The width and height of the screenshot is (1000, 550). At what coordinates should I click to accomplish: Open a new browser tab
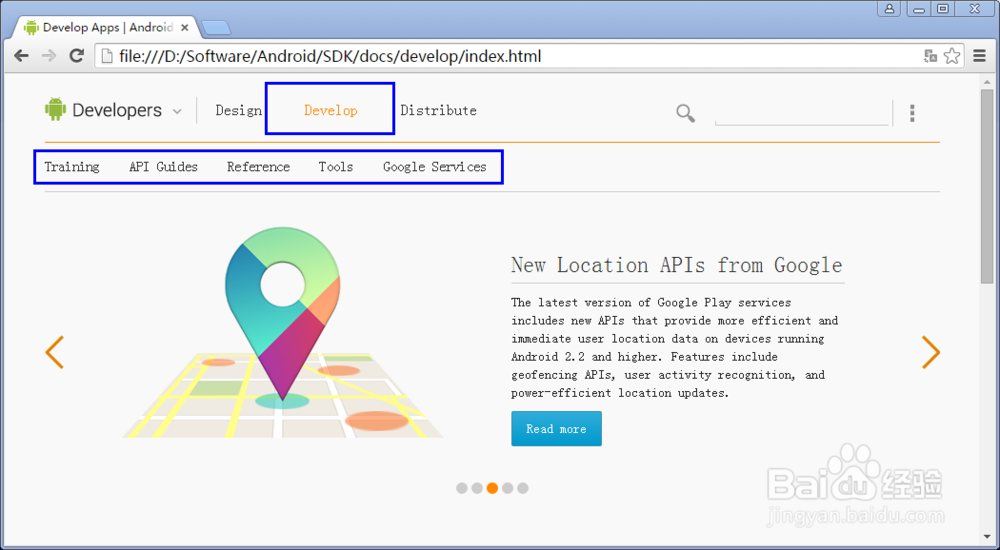click(x=216, y=28)
